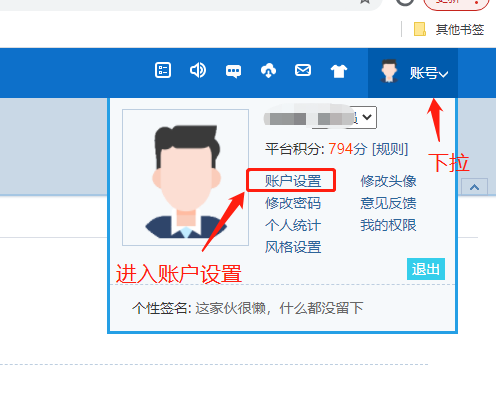Click the [规则] points rules link

click(390, 149)
